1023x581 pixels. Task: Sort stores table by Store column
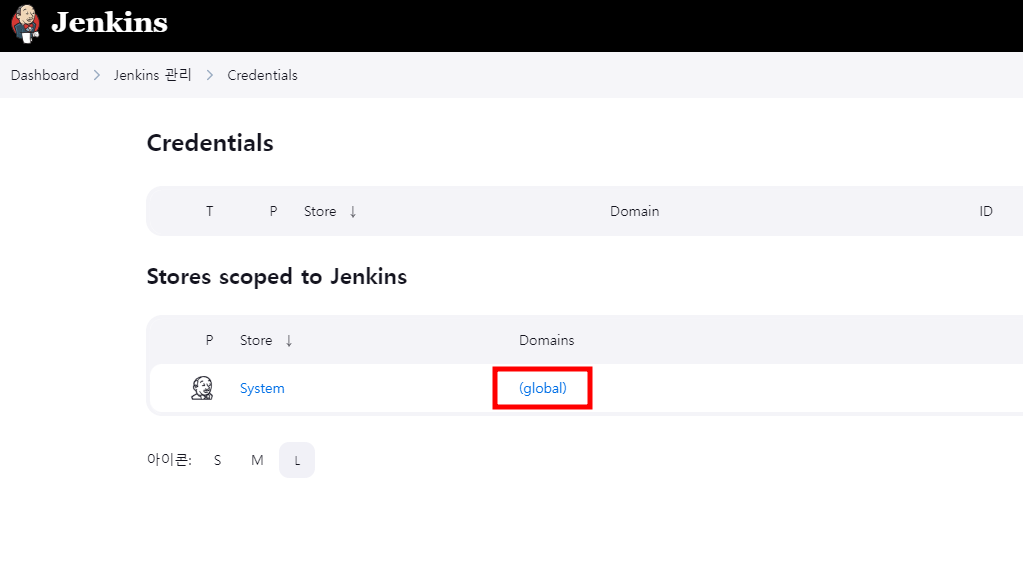266,340
